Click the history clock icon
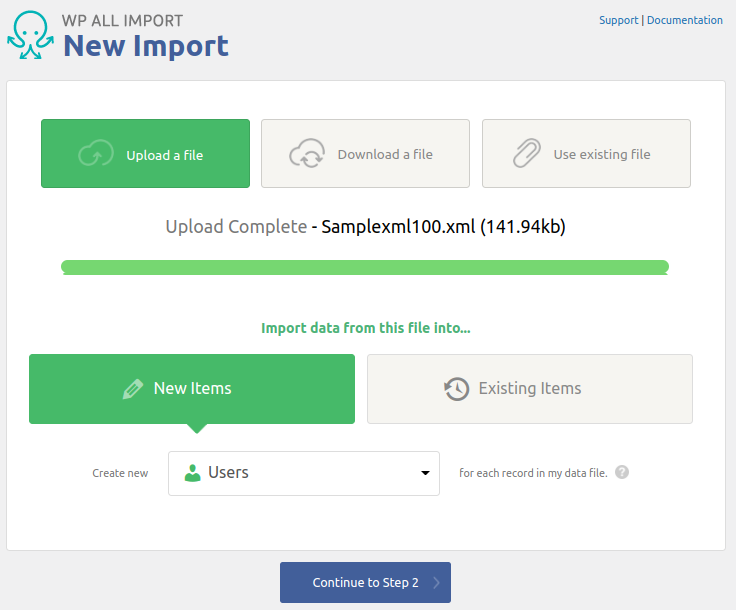The image size is (736, 610). 457,389
